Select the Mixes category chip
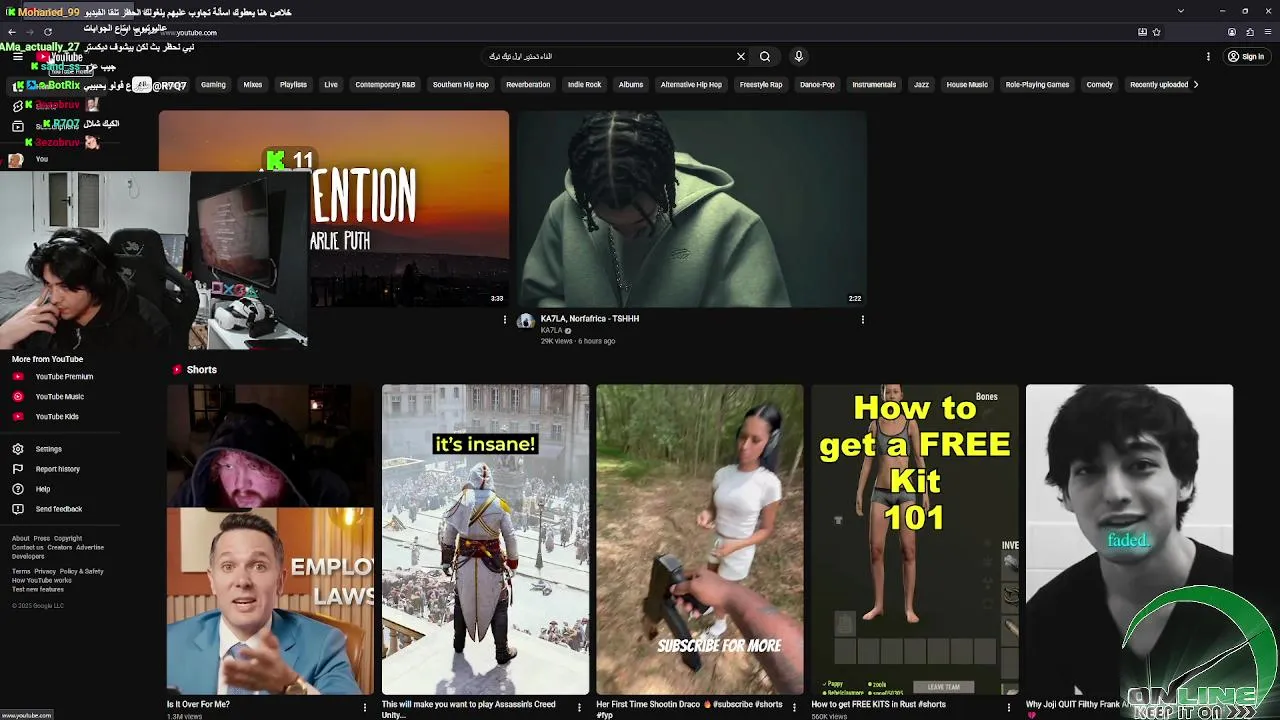Viewport: 1280px width, 720px height. (x=253, y=85)
